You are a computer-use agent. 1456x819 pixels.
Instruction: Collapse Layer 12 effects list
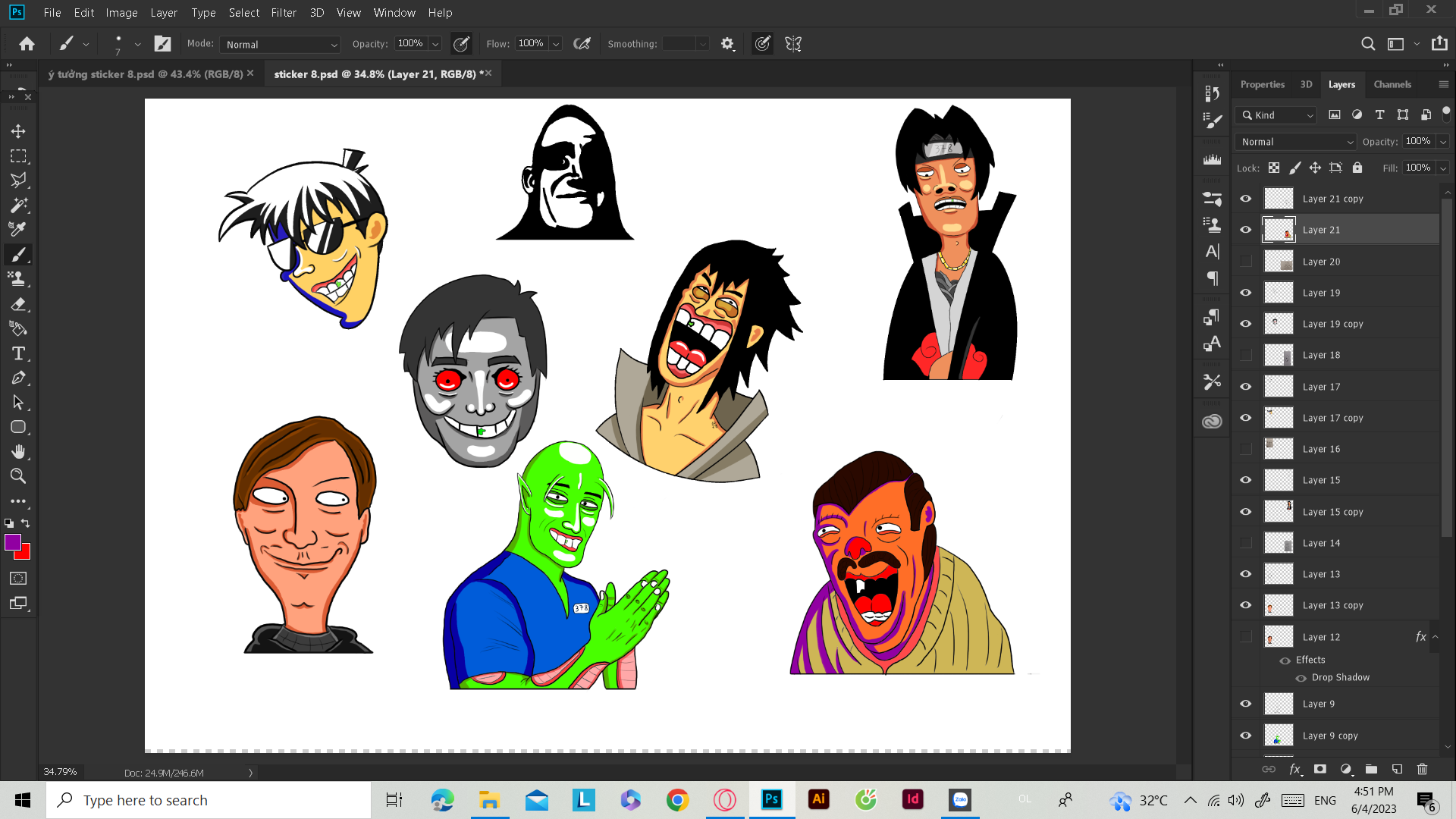pyautogui.click(x=1435, y=637)
